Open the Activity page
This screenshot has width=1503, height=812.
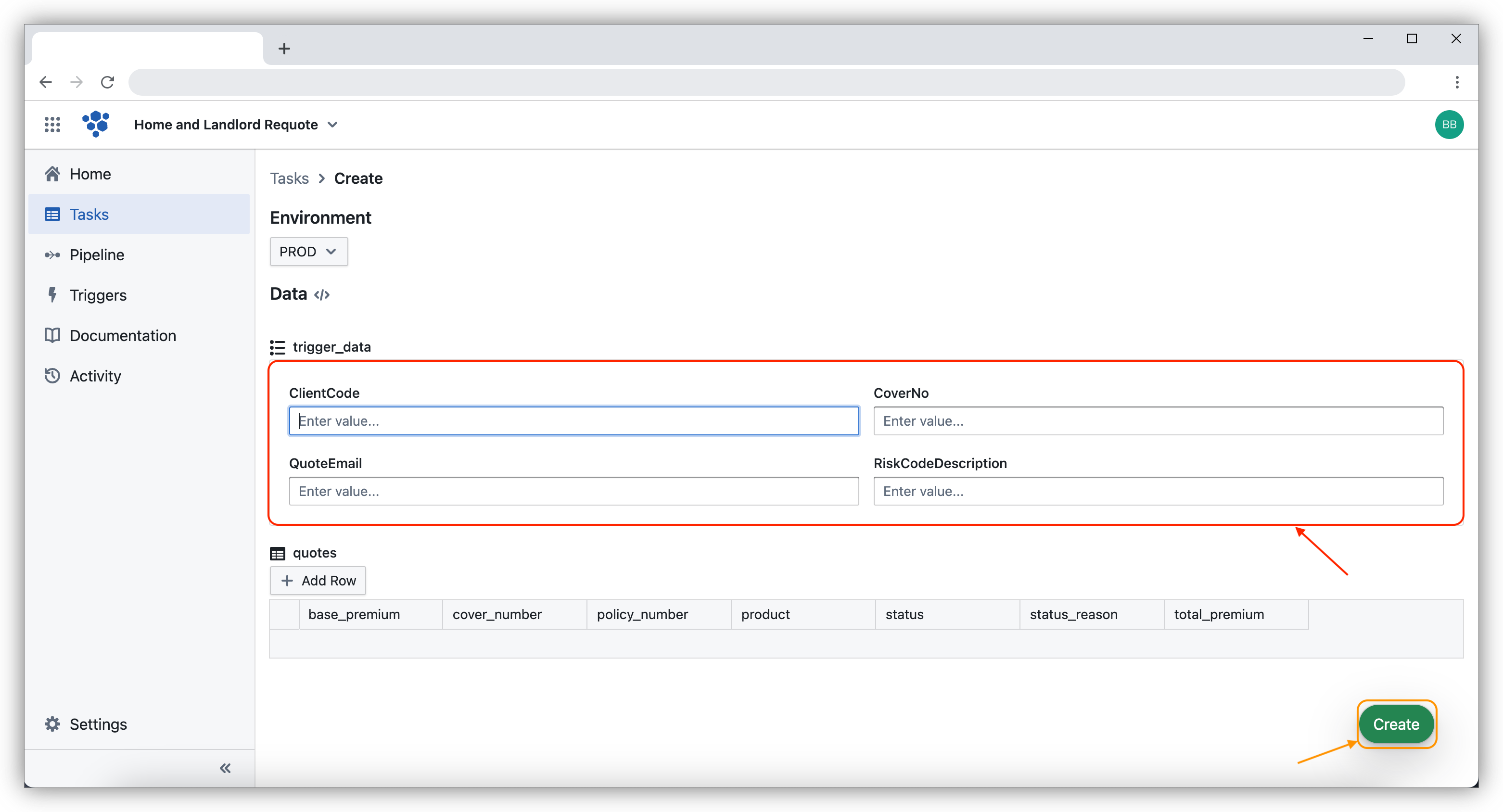[x=95, y=376]
